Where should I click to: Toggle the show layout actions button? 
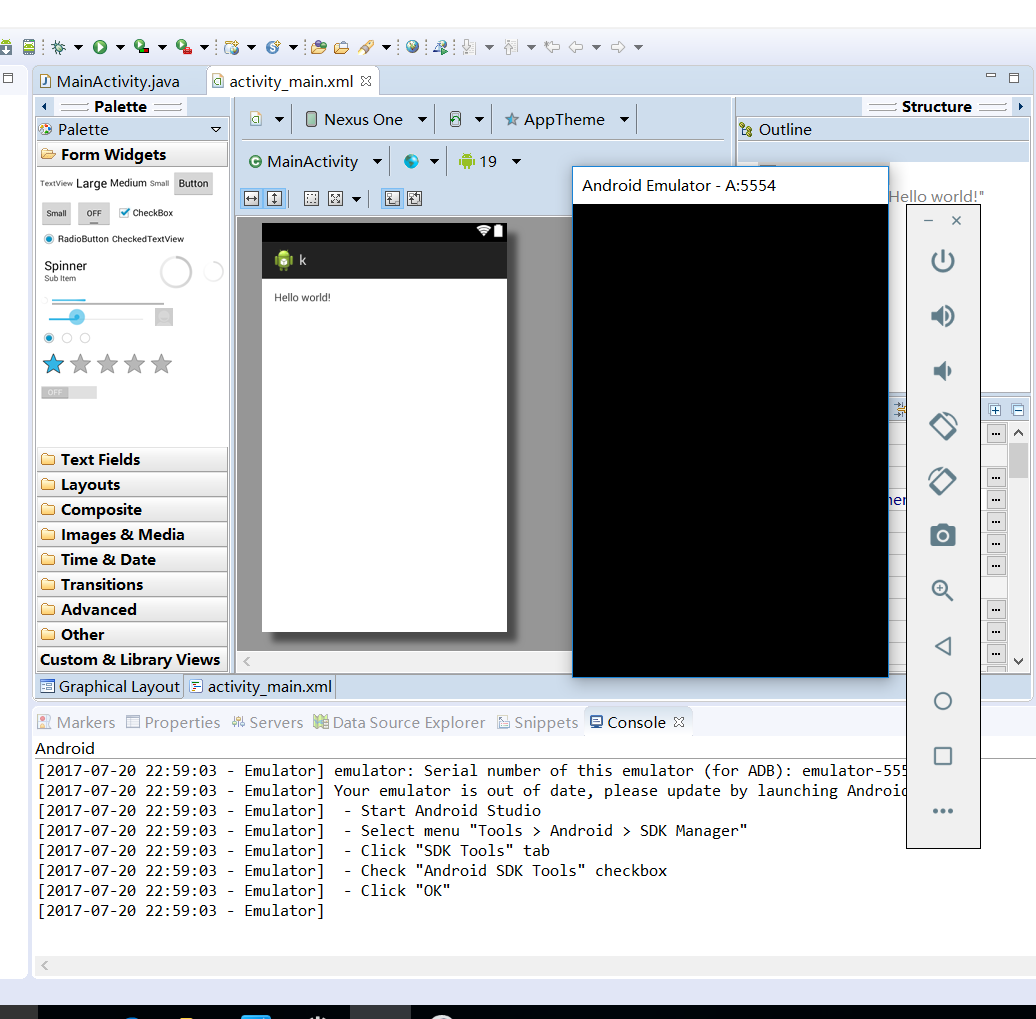[392, 199]
